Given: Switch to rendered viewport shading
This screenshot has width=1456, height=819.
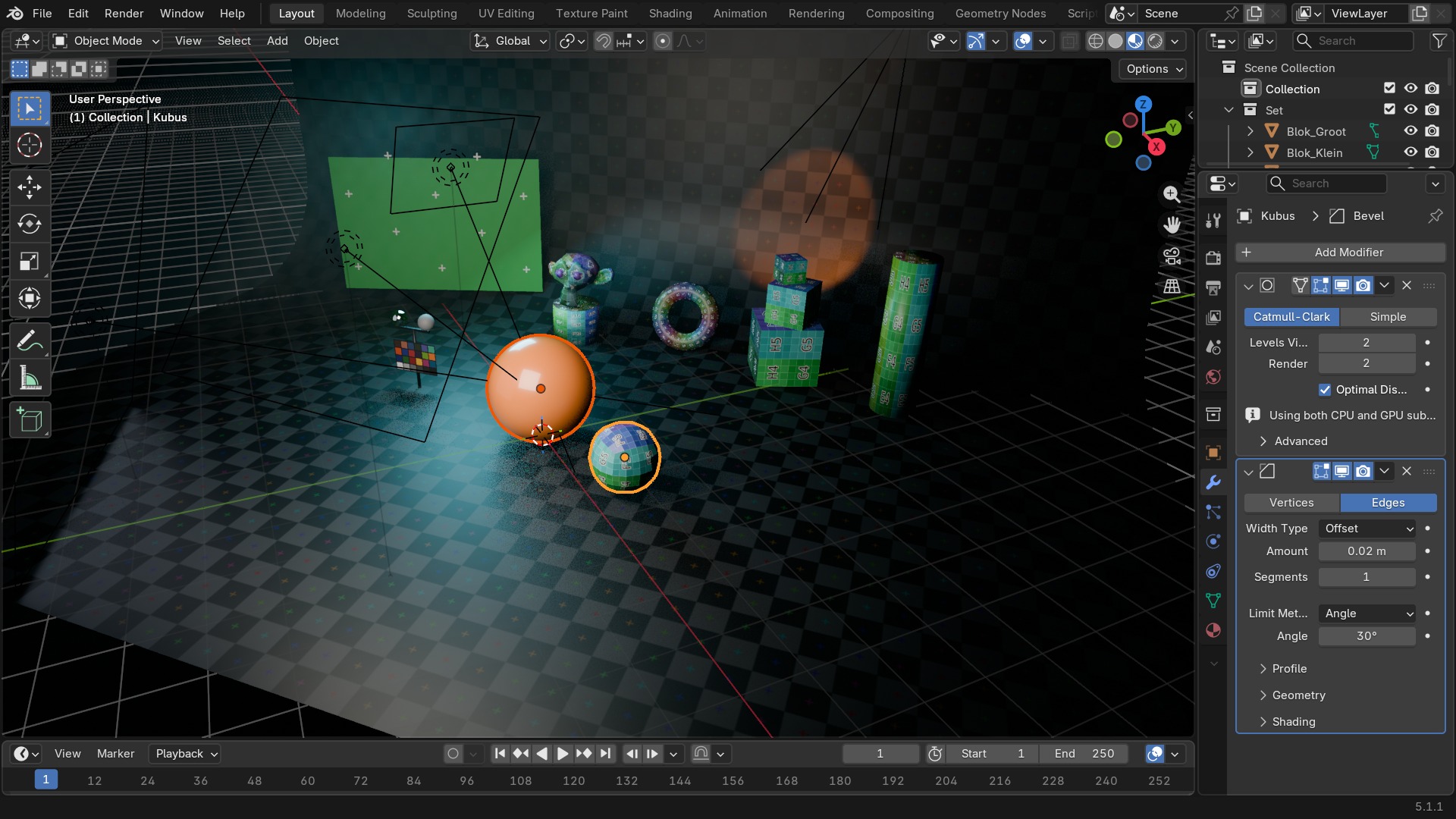Looking at the screenshot, I should [x=1155, y=41].
